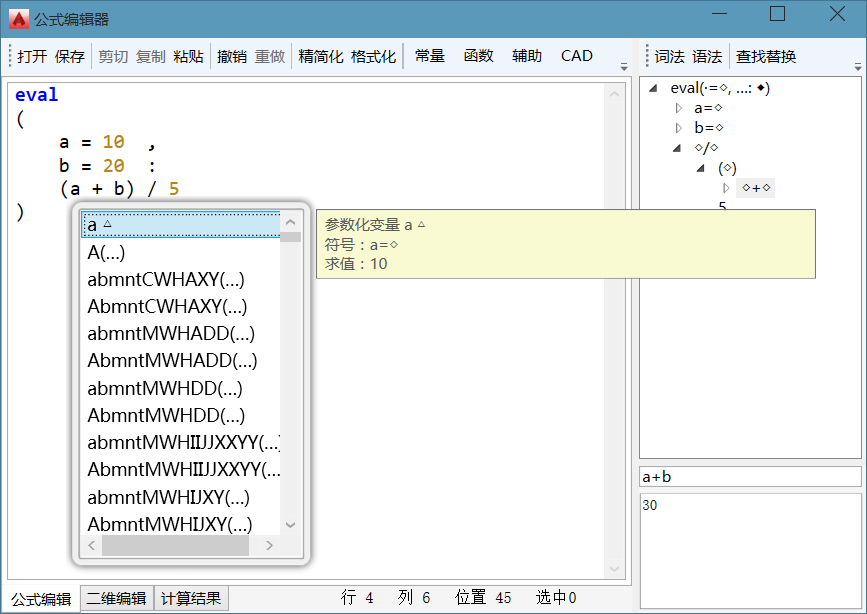Click the 粘贴 (Paste) toolbar button
867x614 pixels.
point(188,56)
